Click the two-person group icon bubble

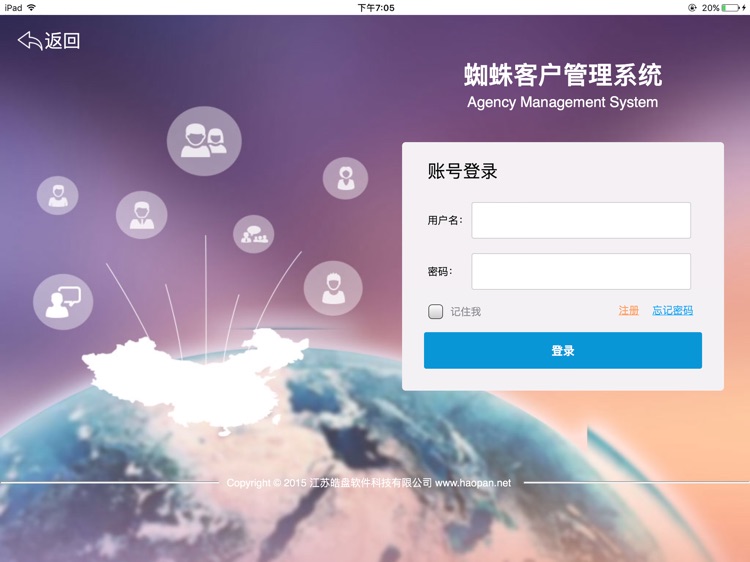click(204, 141)
